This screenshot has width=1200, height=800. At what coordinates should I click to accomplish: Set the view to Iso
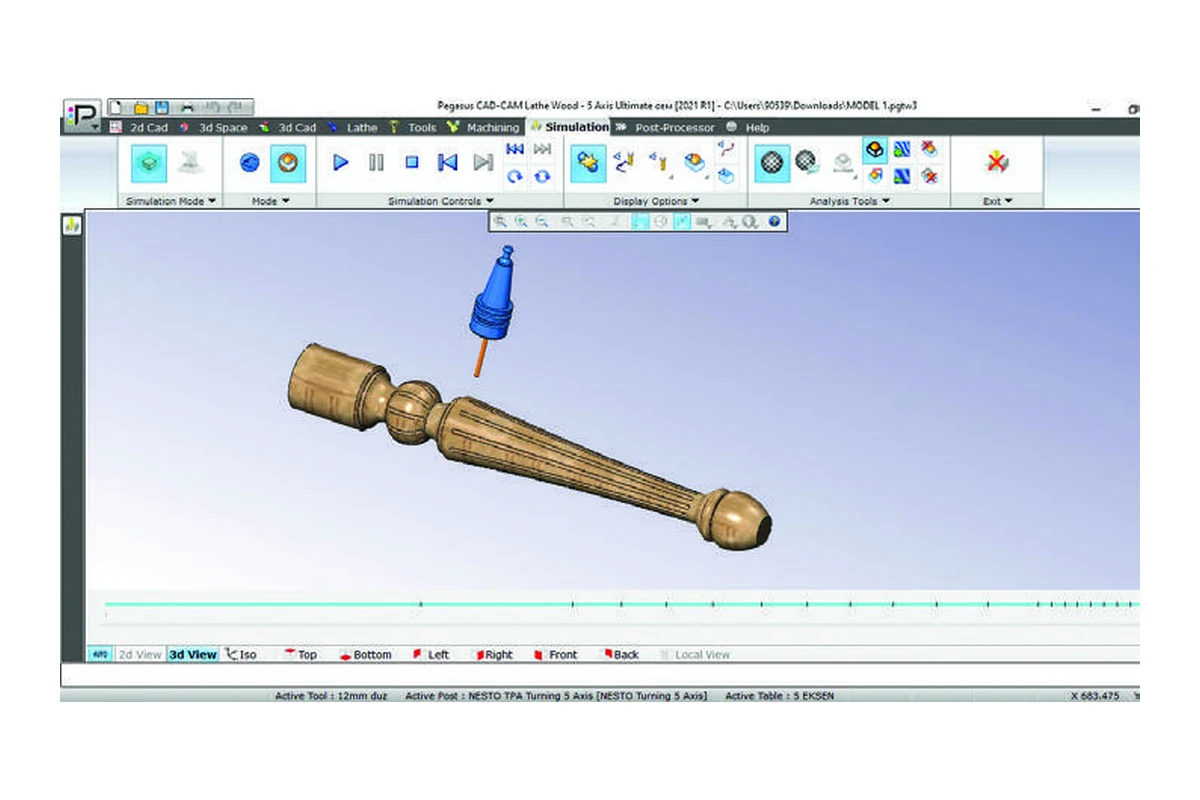(241, 654)
